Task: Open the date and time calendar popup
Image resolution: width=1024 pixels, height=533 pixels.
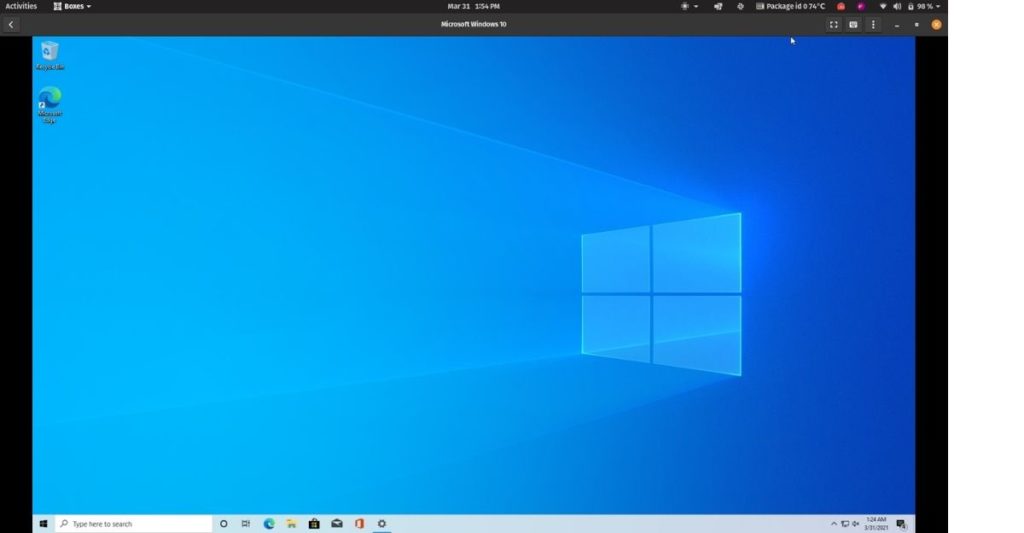Action: point(473,6)
